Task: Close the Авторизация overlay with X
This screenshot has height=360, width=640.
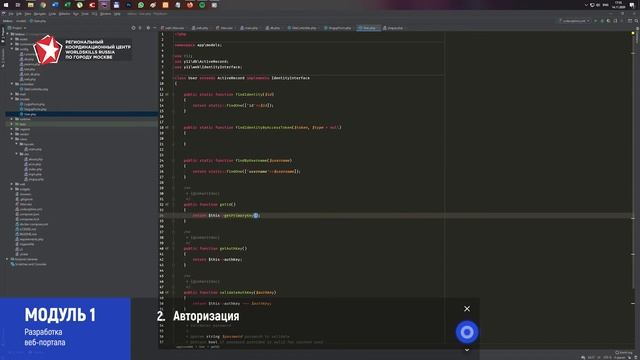Action: click(467, 309)
